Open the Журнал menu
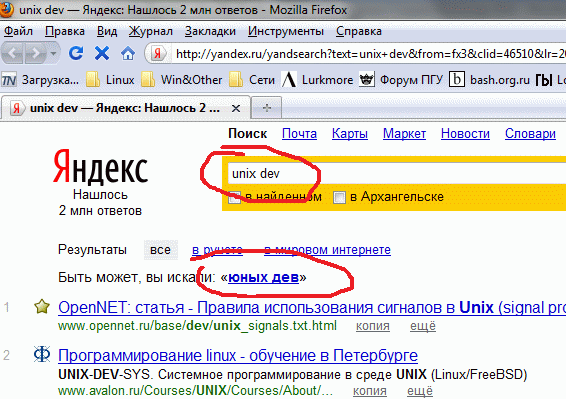Image resolution: width=566 pixels, height=399 pixels. point(151,31)
